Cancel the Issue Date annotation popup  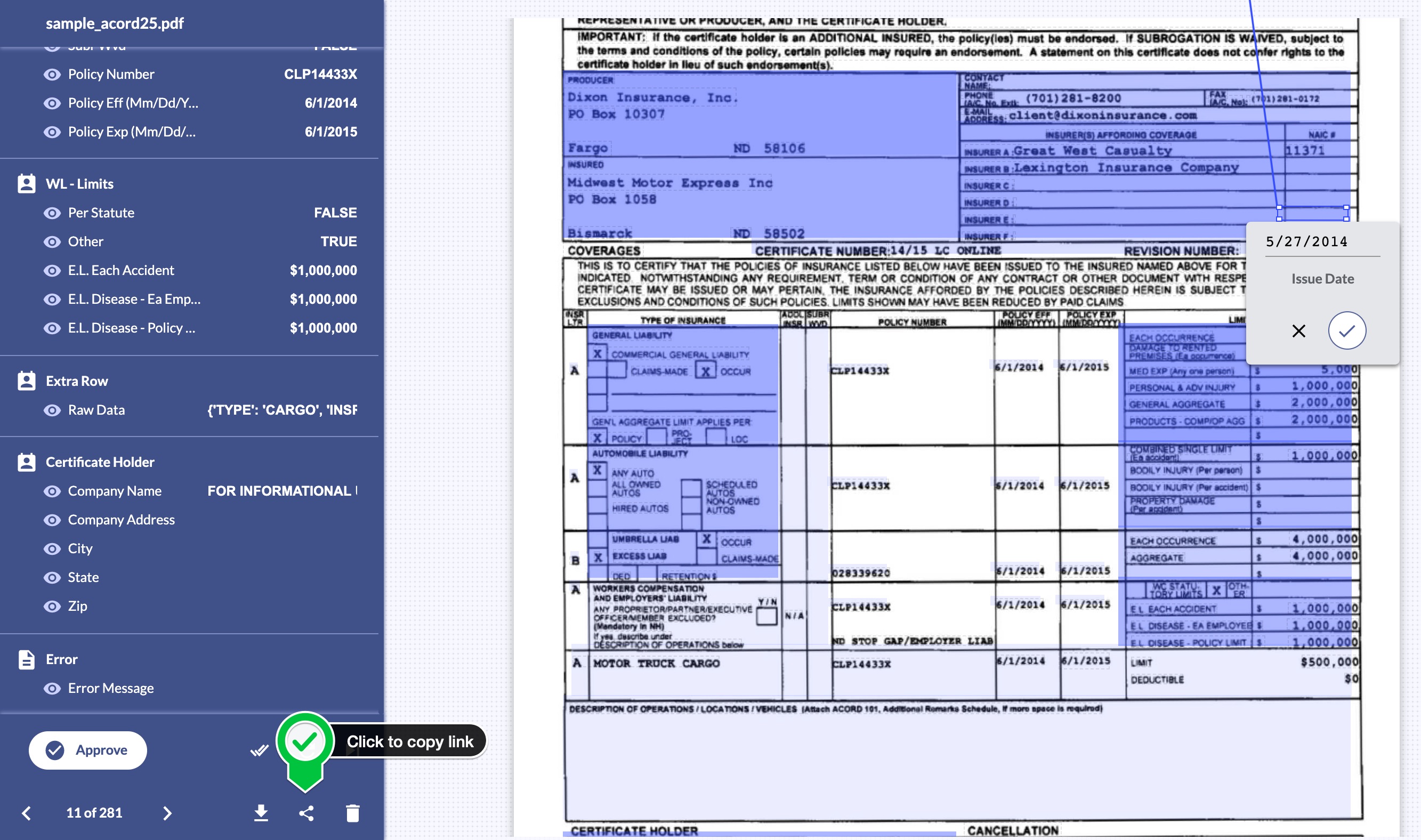click(1299, 331)
